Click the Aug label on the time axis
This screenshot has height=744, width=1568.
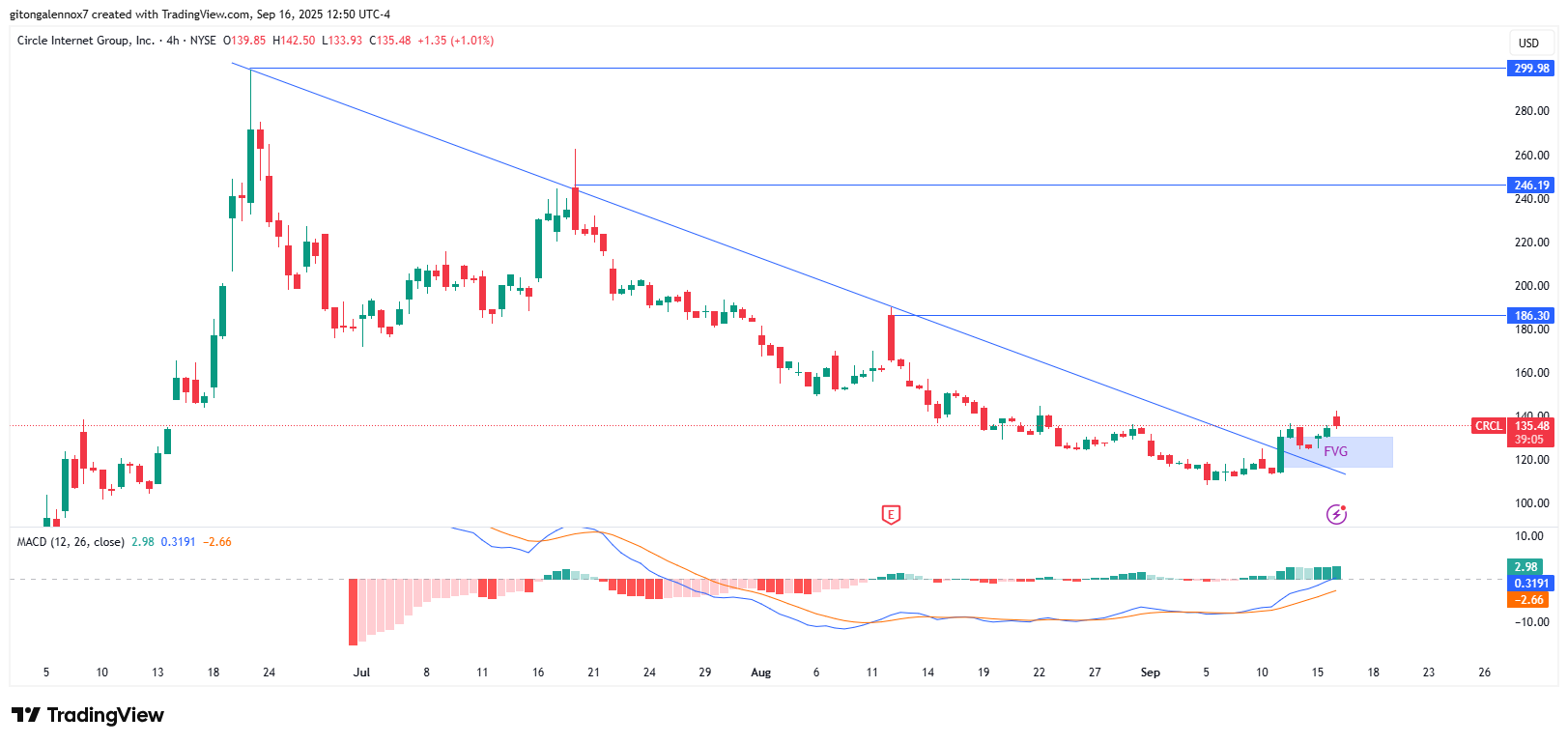point(761,672)
